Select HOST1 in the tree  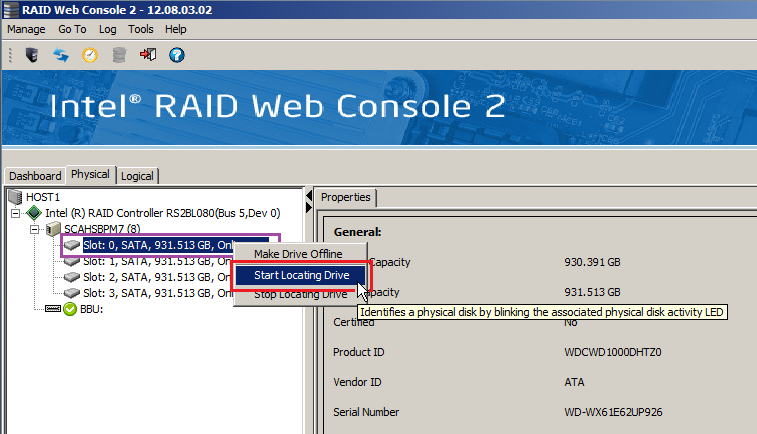43,197
